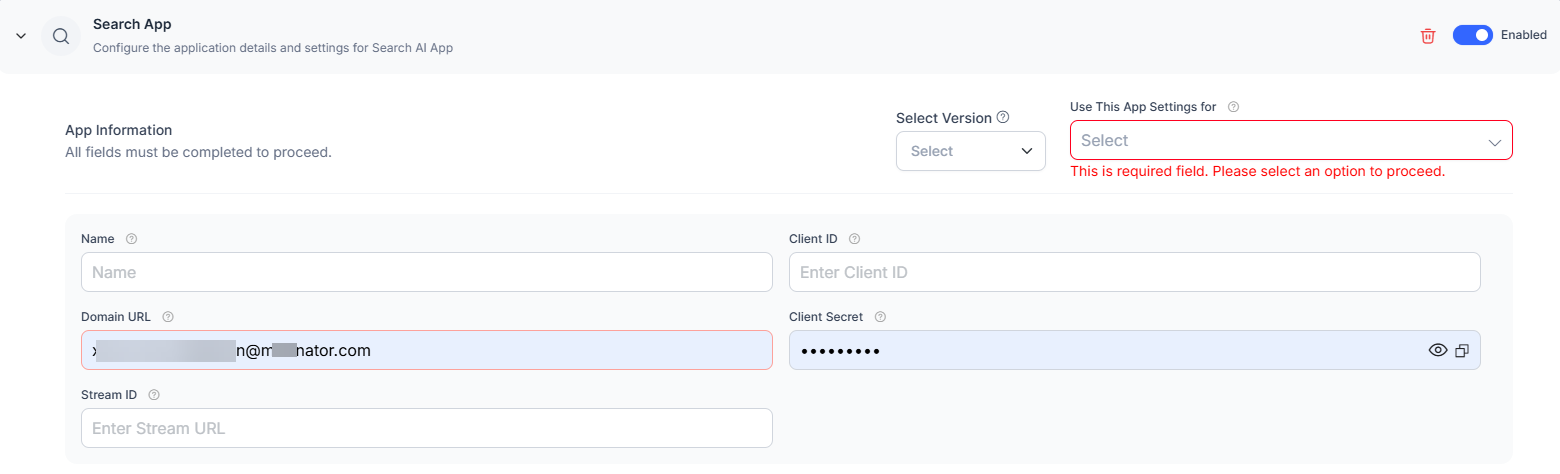Viewport: 1560px width, 474px height.
Task: Click the Client ID help icon
Action: [854, 239]
